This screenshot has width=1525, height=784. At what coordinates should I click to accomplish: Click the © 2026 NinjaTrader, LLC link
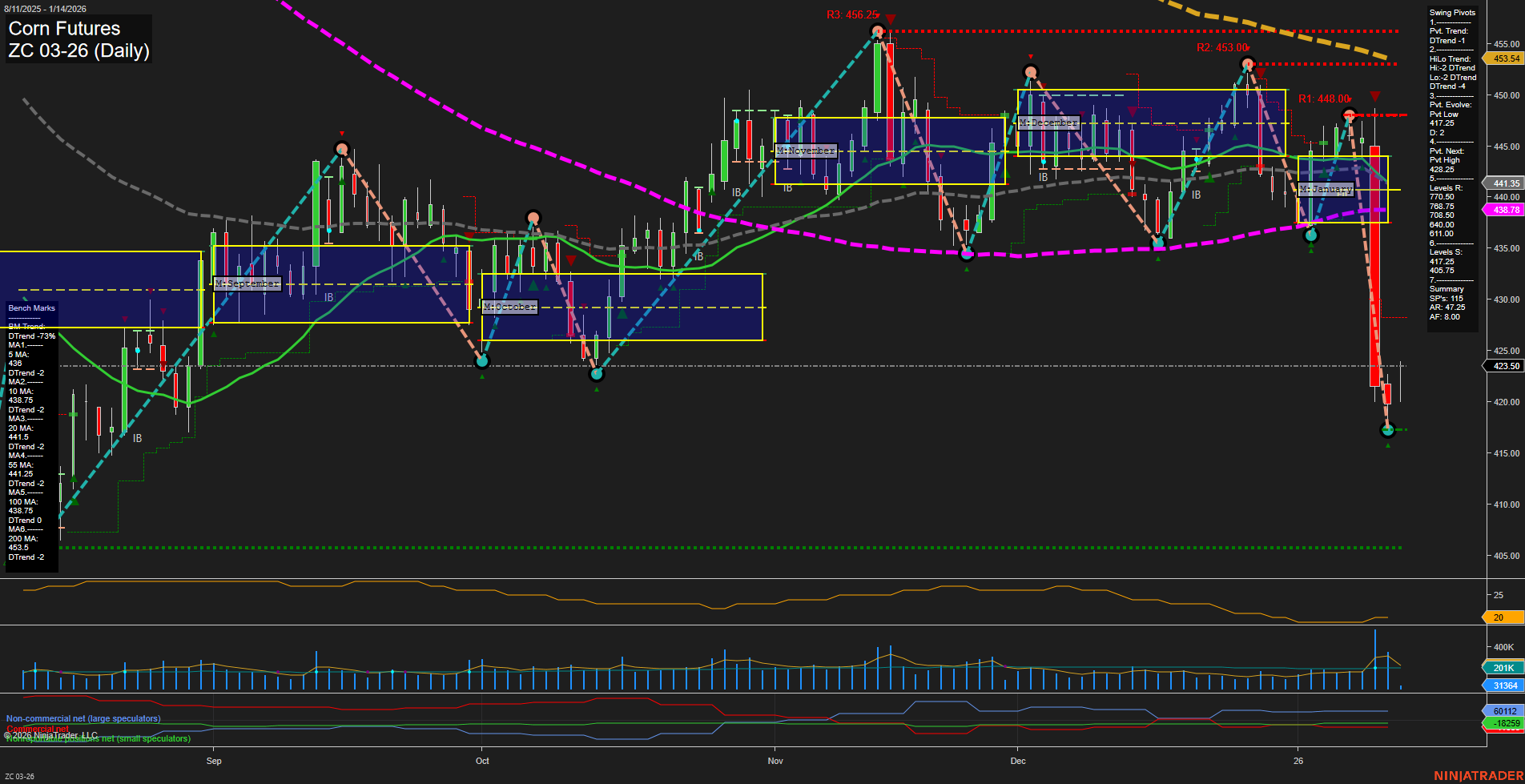50,734
